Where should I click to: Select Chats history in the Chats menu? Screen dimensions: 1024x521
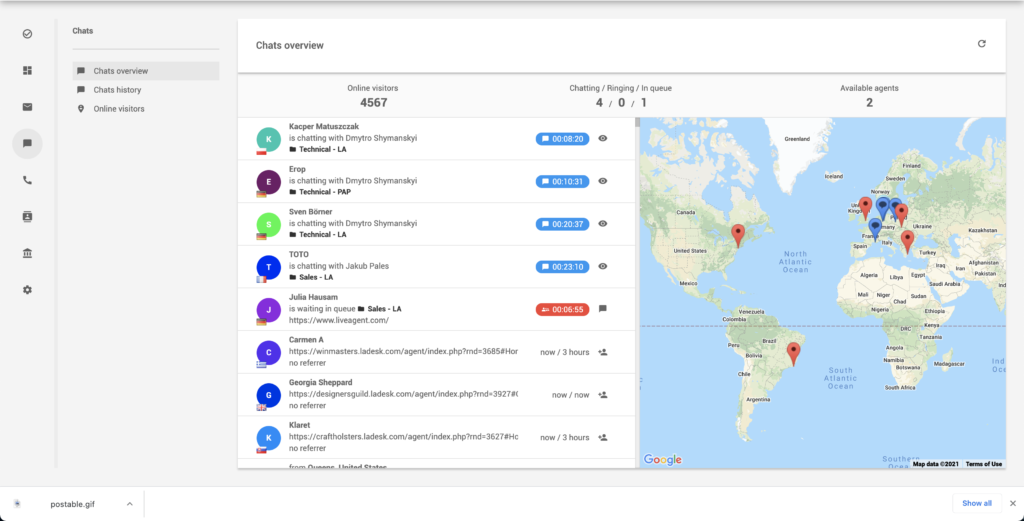[x=117, y=90]
